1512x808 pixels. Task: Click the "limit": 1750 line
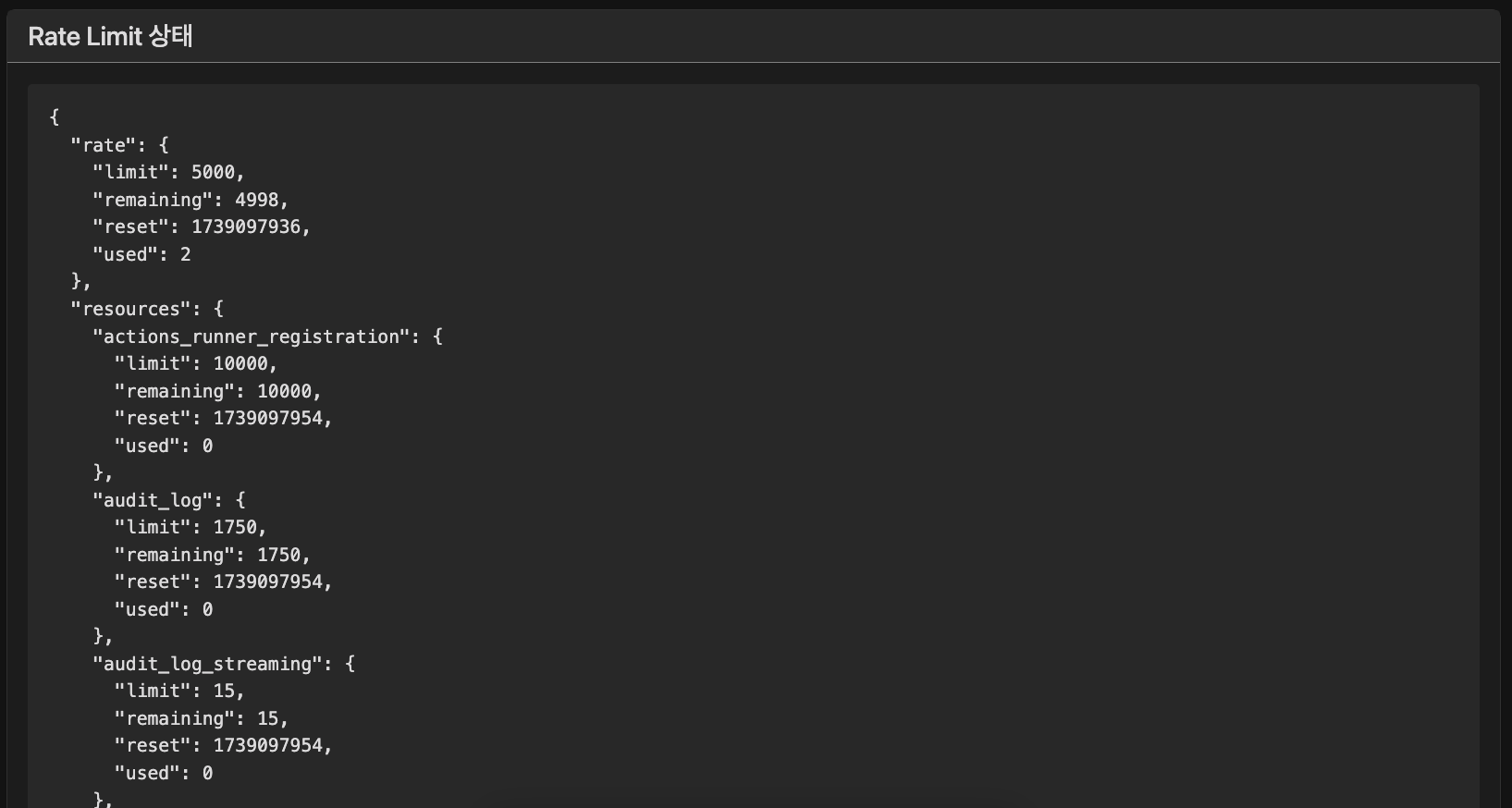(190, 527)
